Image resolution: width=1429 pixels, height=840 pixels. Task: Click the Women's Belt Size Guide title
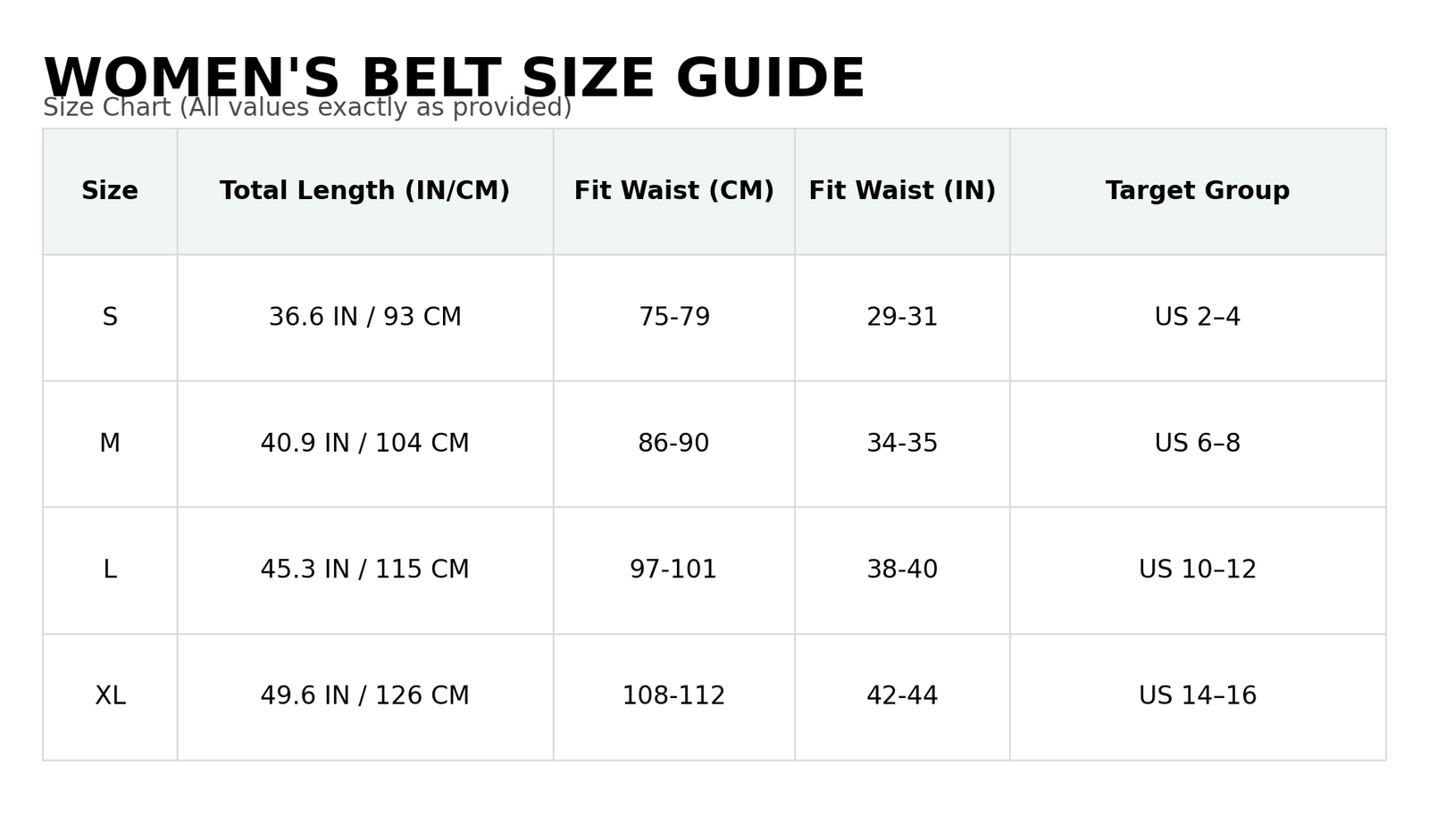[x=454, y=79]
